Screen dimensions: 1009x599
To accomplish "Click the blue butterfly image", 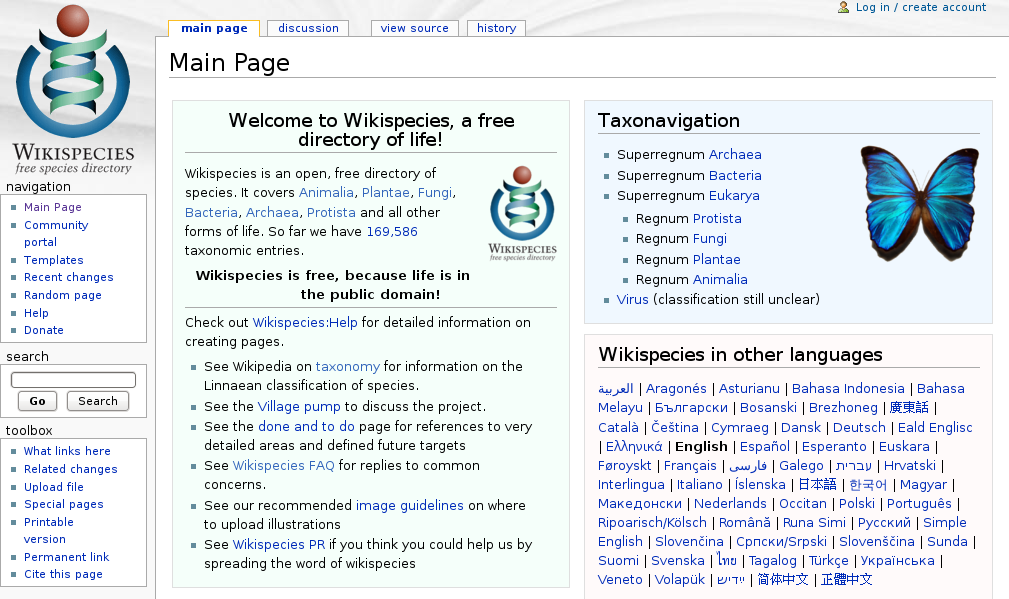I will (x=921, y=203).
